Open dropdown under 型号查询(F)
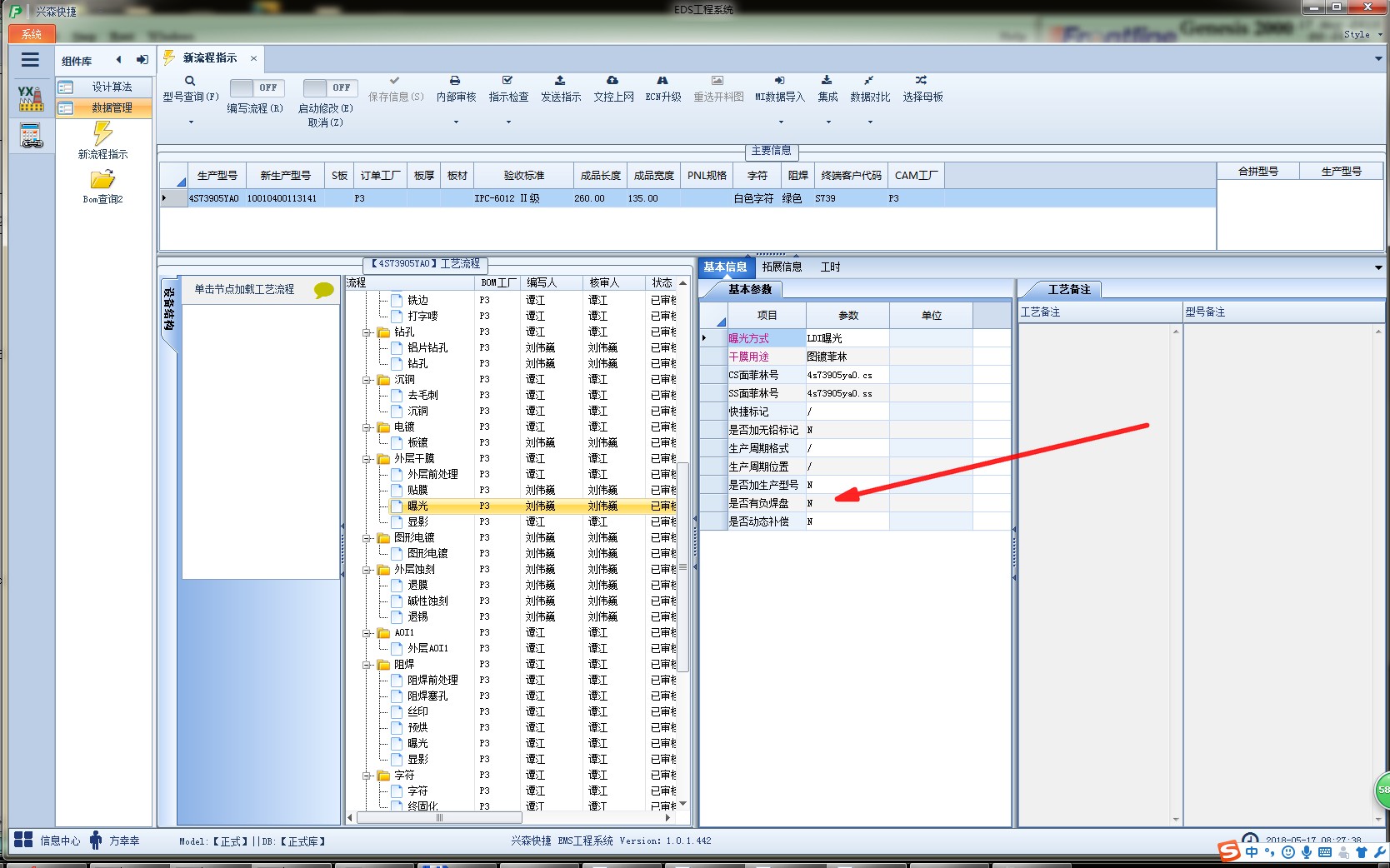1390x868 pixels. pyautogui.click(x=191, y=122)
